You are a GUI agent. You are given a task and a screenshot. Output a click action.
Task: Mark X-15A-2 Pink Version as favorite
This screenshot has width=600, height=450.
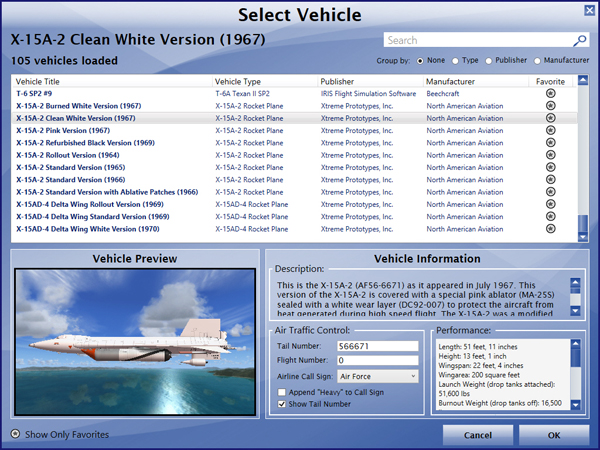[x=551, y=130]
